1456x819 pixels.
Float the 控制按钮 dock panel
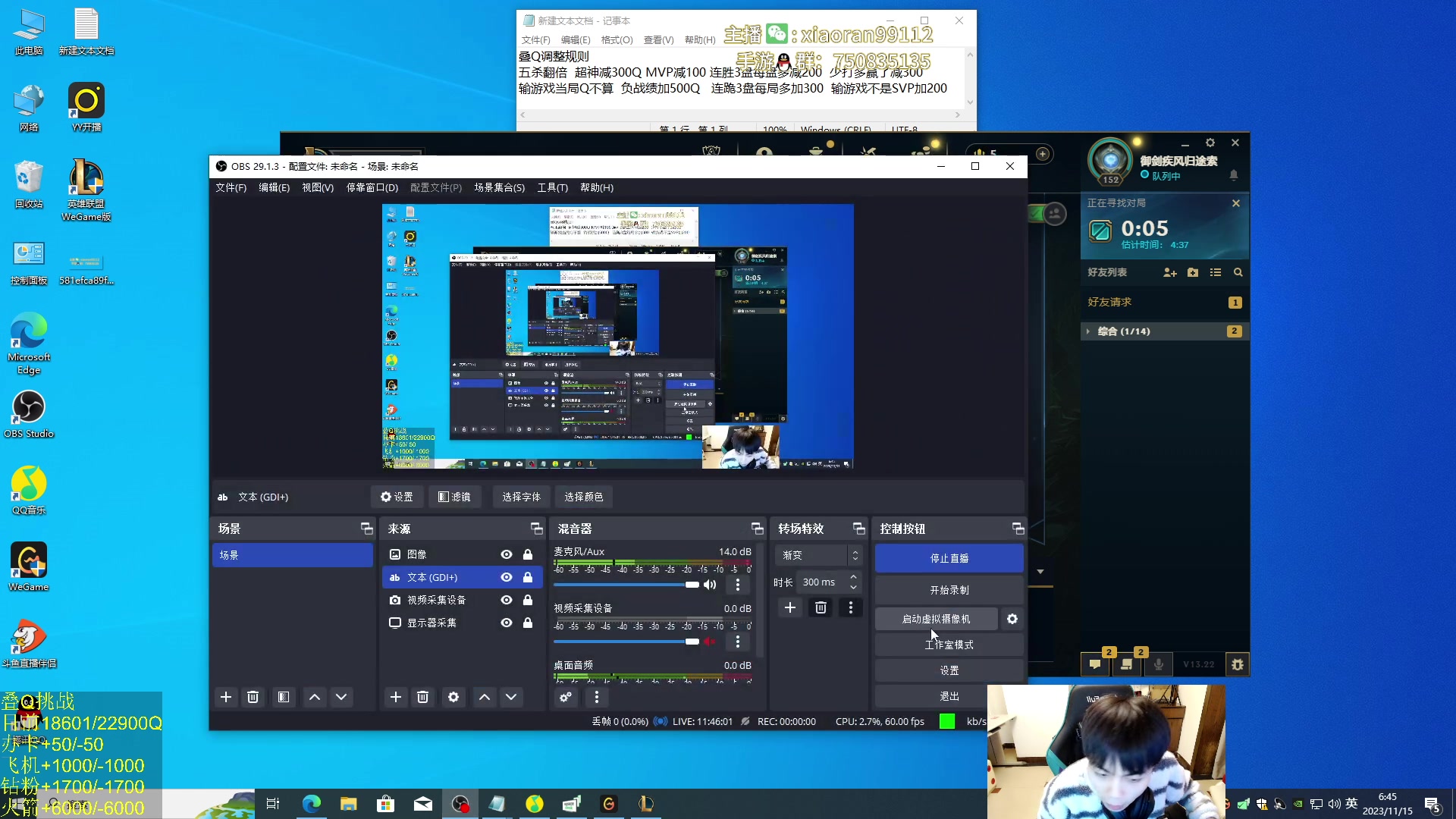1018,529
